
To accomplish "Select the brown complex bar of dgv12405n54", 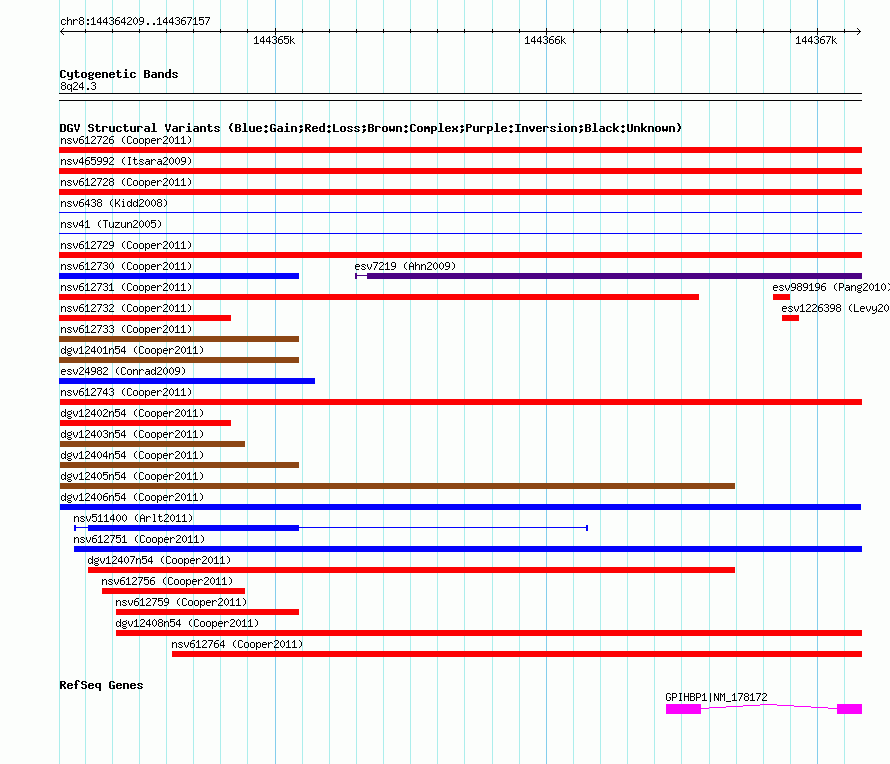I will [397, 486].
